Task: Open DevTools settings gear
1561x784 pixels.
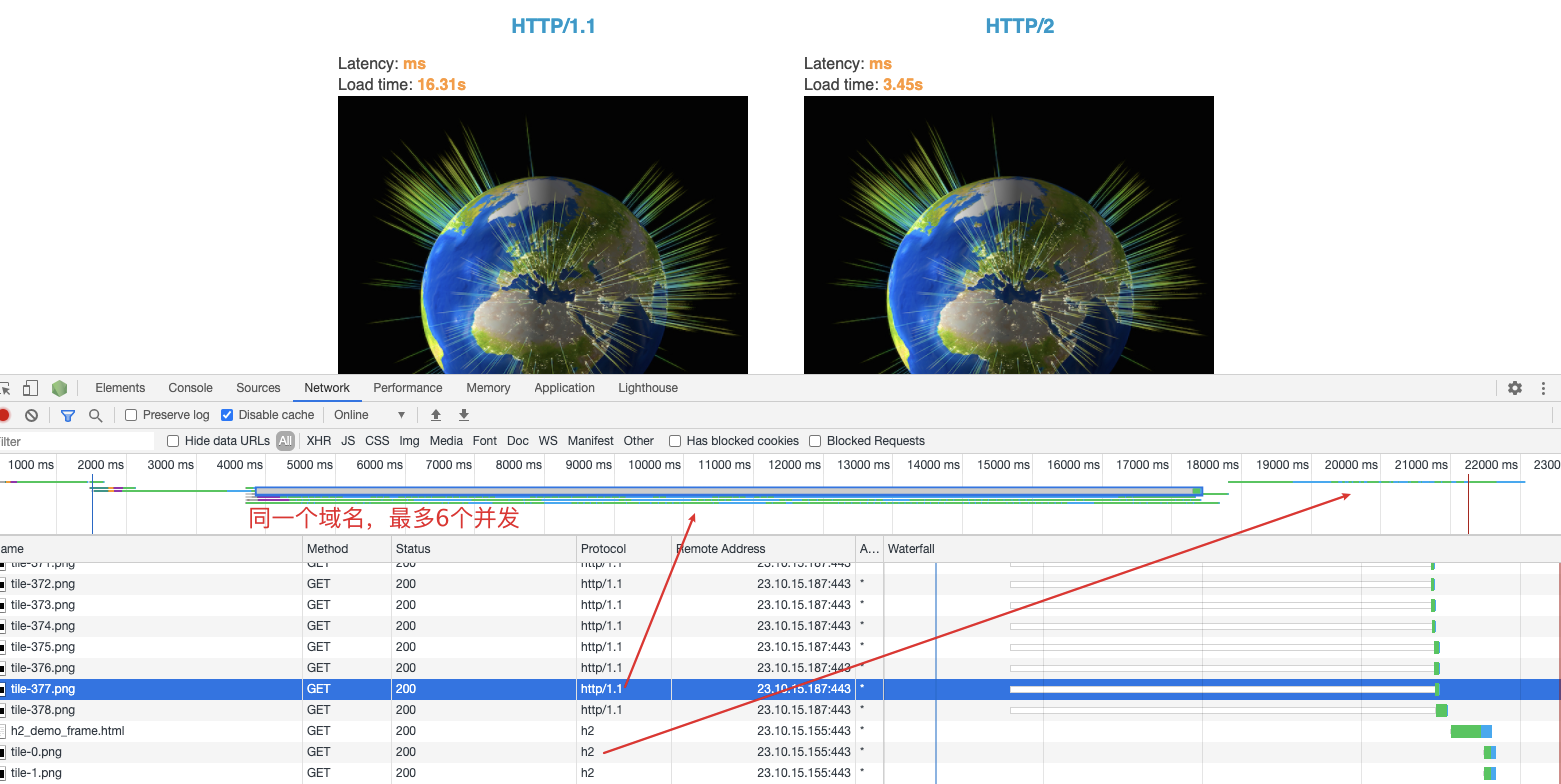Action: (1515, 388)
